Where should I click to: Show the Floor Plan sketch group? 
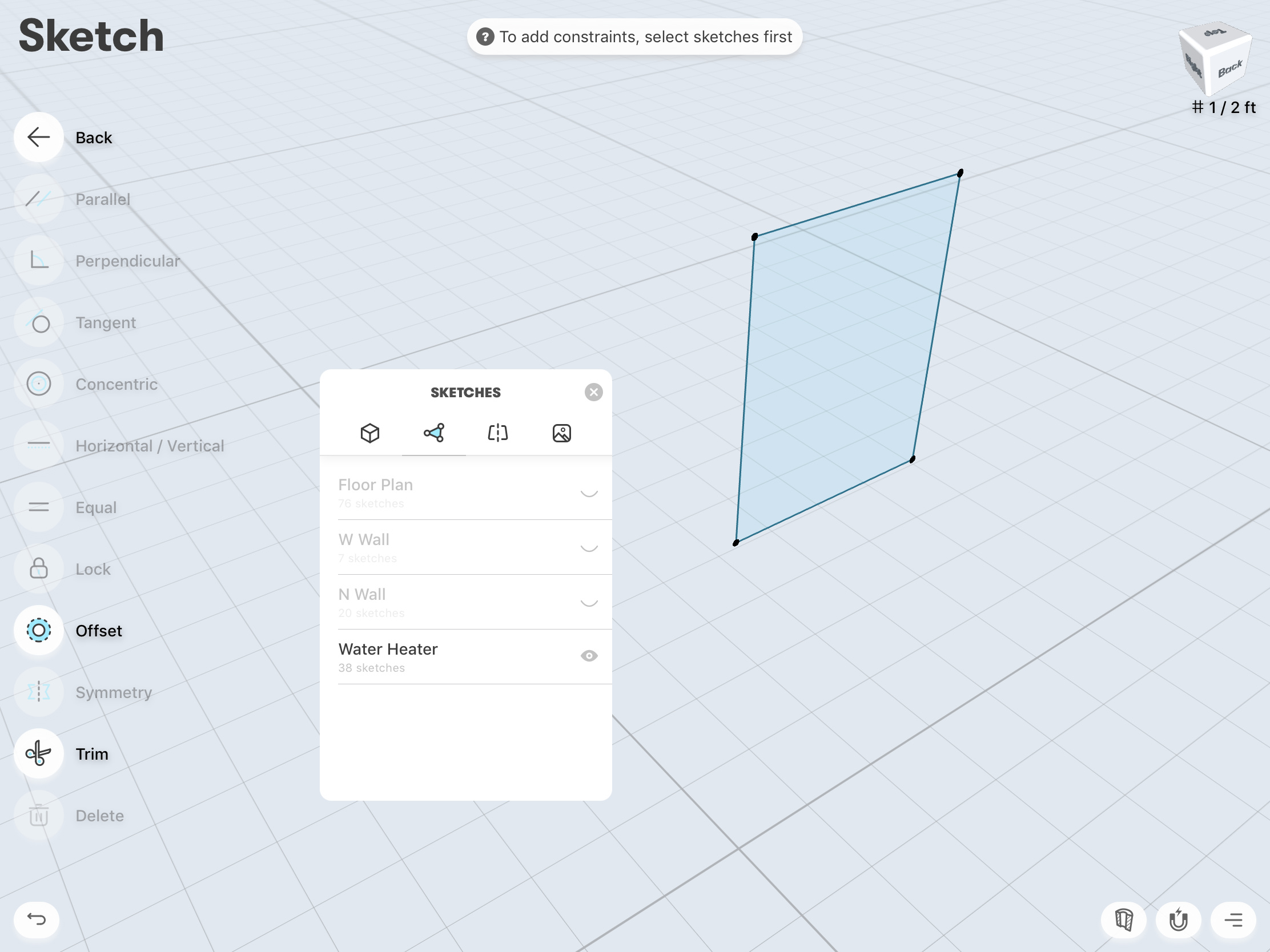[x=589, y=493]
